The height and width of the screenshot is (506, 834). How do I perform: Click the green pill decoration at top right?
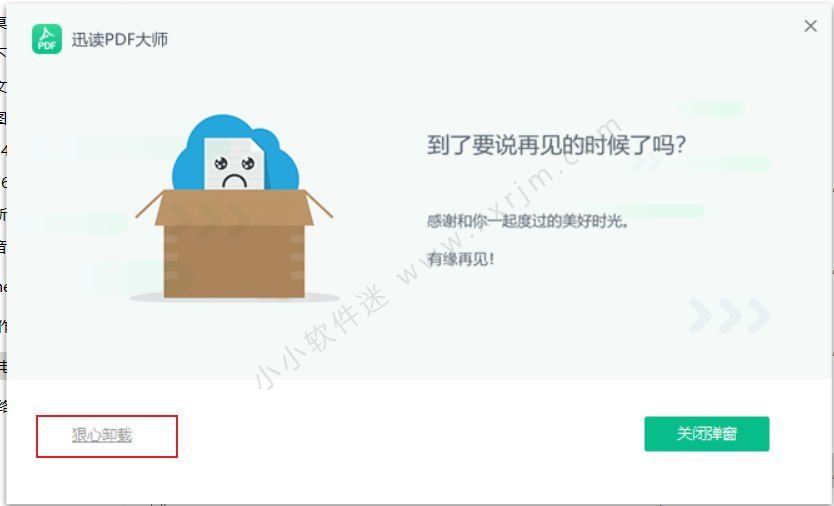(711, 110)
